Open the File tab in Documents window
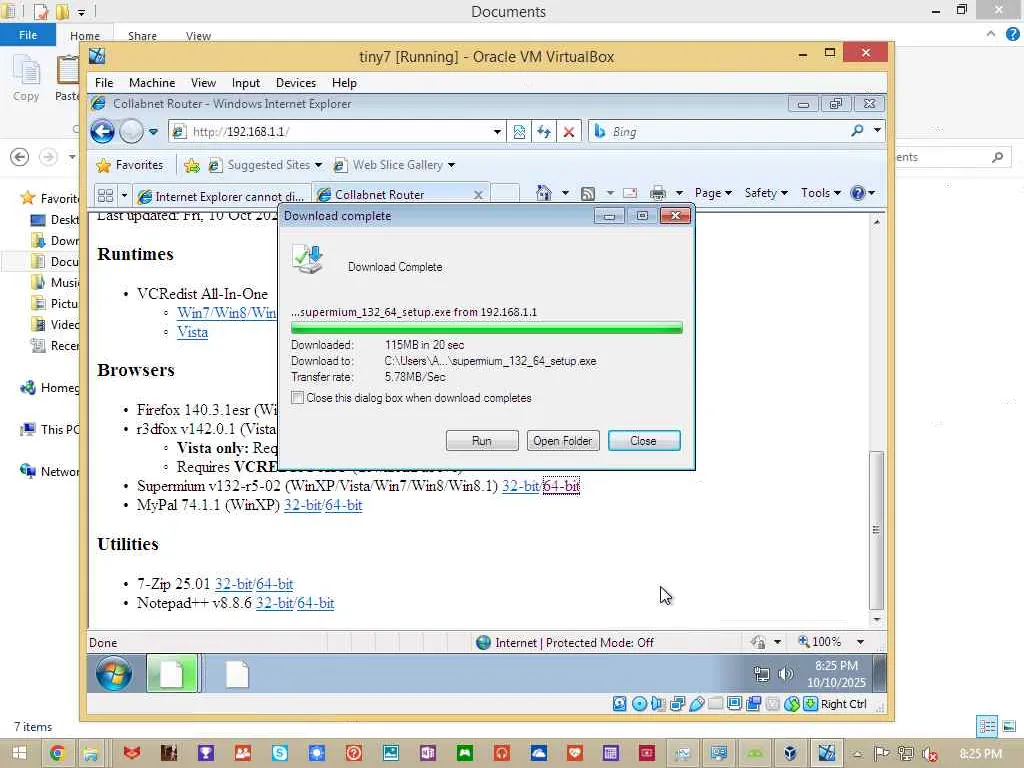 click(27, 35)
